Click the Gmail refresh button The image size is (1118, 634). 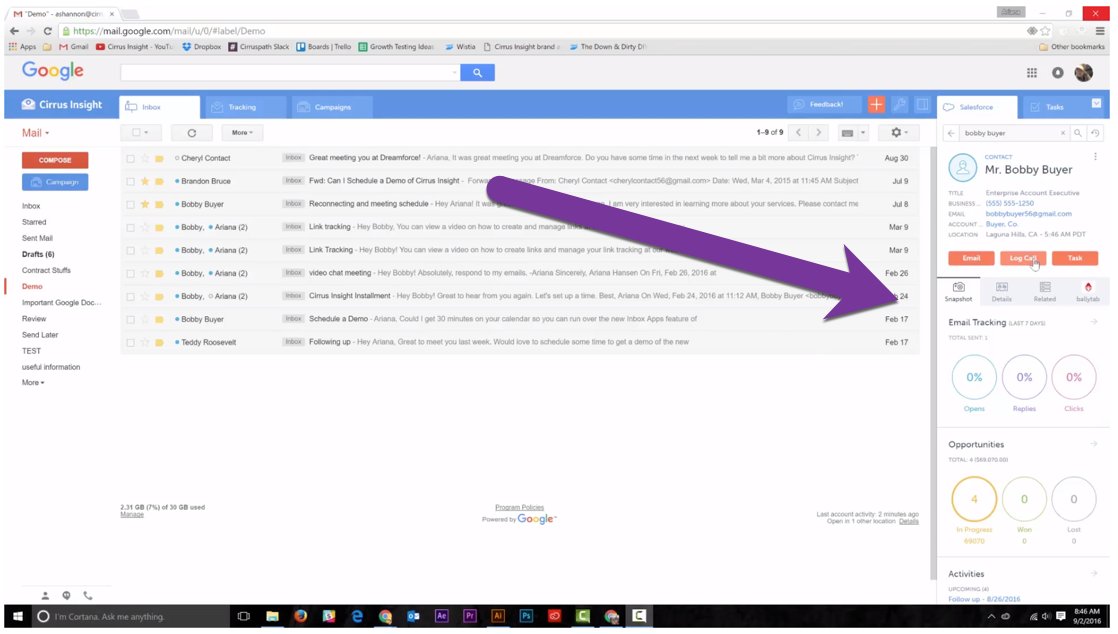(x=192, y=133)
